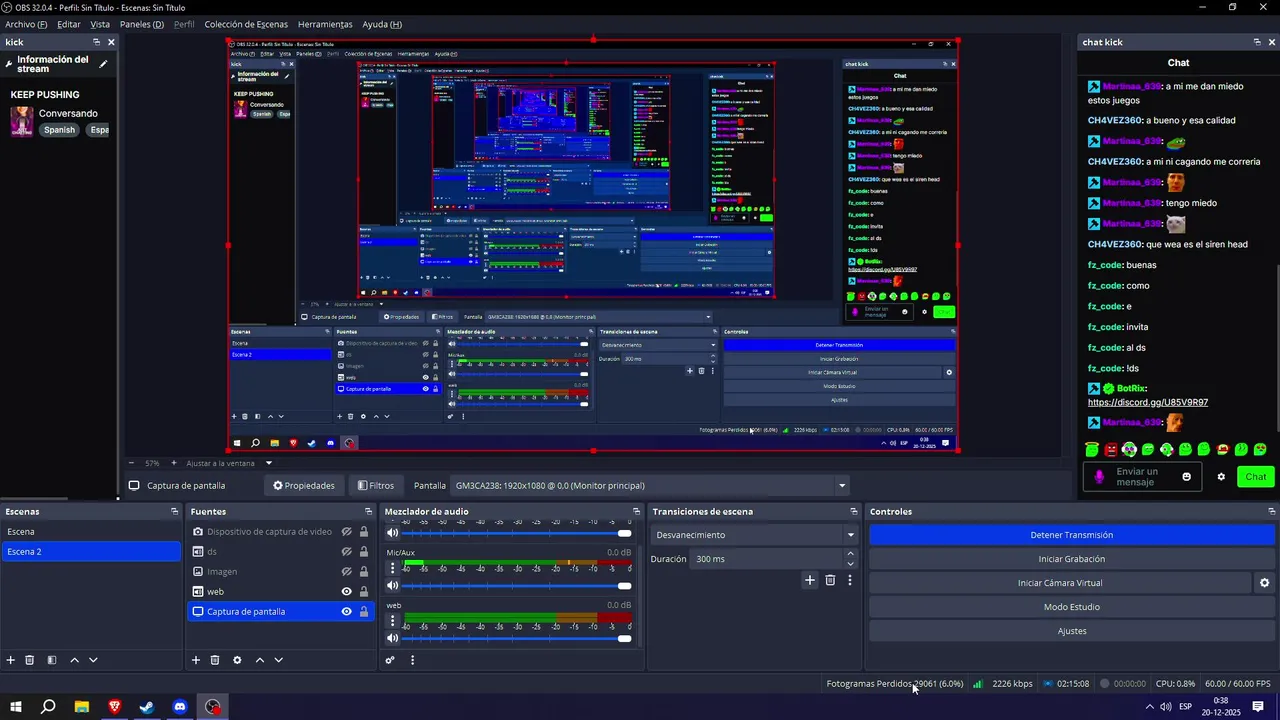Move source up in the Fuentes toolbar

coord(259,660)
